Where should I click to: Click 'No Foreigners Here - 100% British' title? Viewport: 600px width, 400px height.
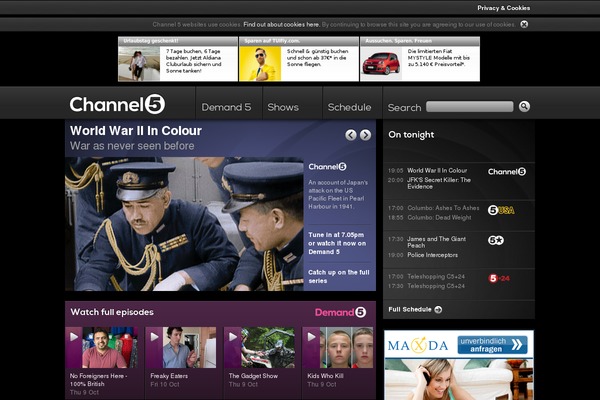click(98, 380)
